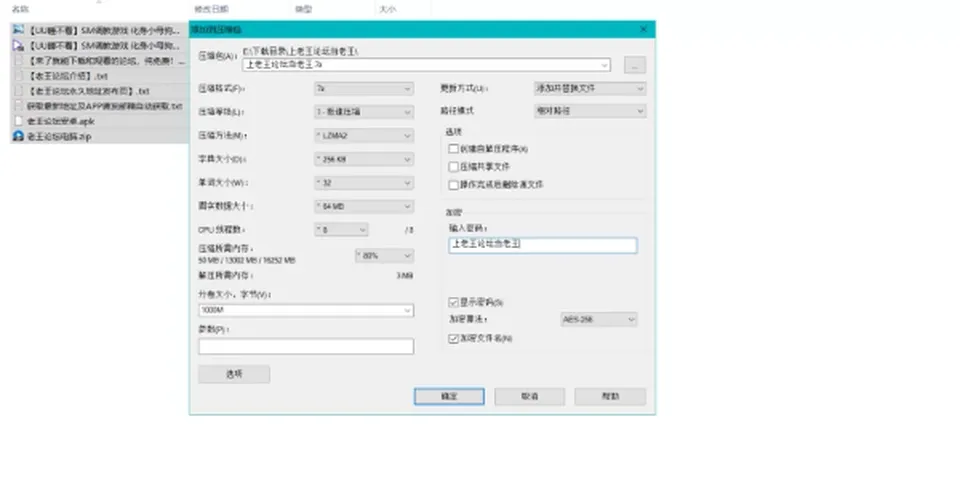960x502 pixels.
Task: Open the CPU 线程数 dropdown
Action: [x=341, y=230]
